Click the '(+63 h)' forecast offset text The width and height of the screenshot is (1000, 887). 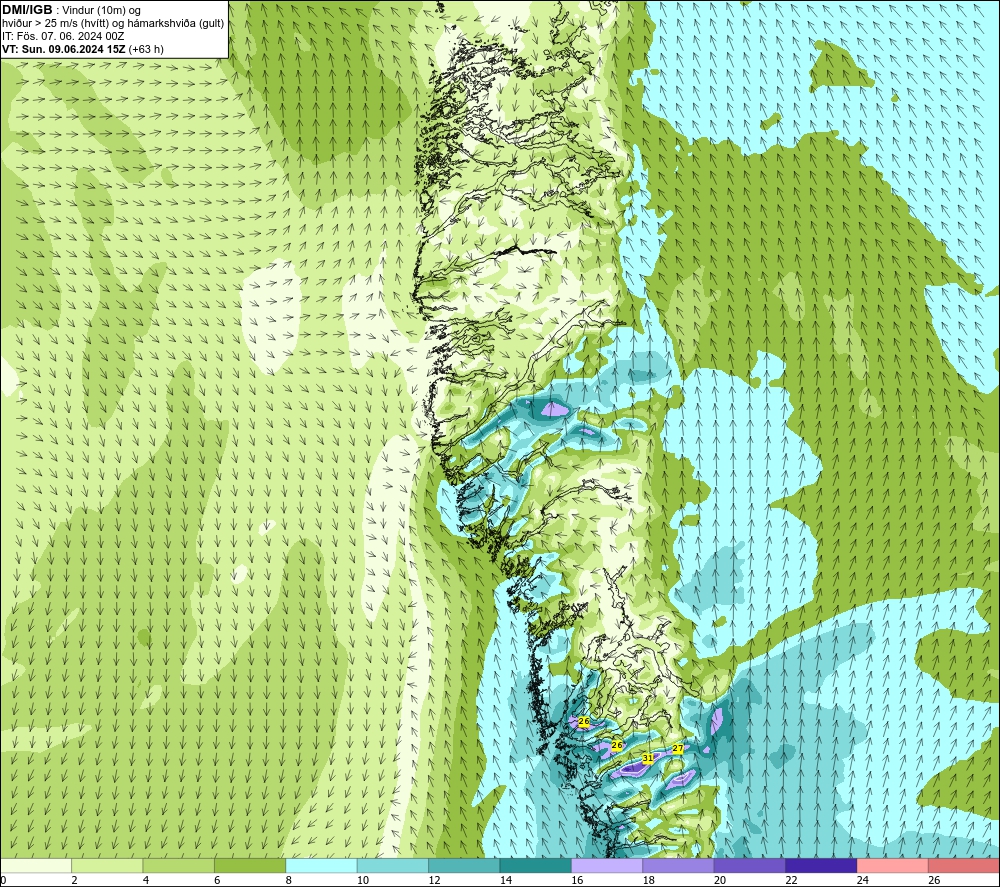pos(146,49)
